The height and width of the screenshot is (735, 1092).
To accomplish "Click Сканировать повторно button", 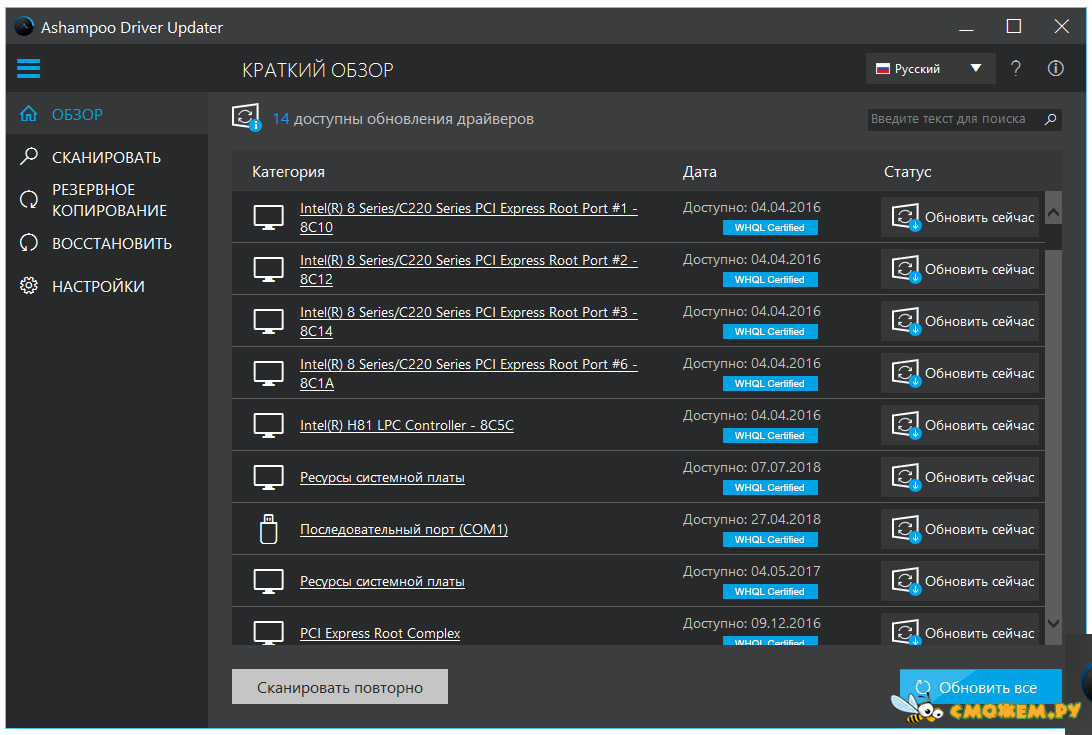I will coord(340,687).
